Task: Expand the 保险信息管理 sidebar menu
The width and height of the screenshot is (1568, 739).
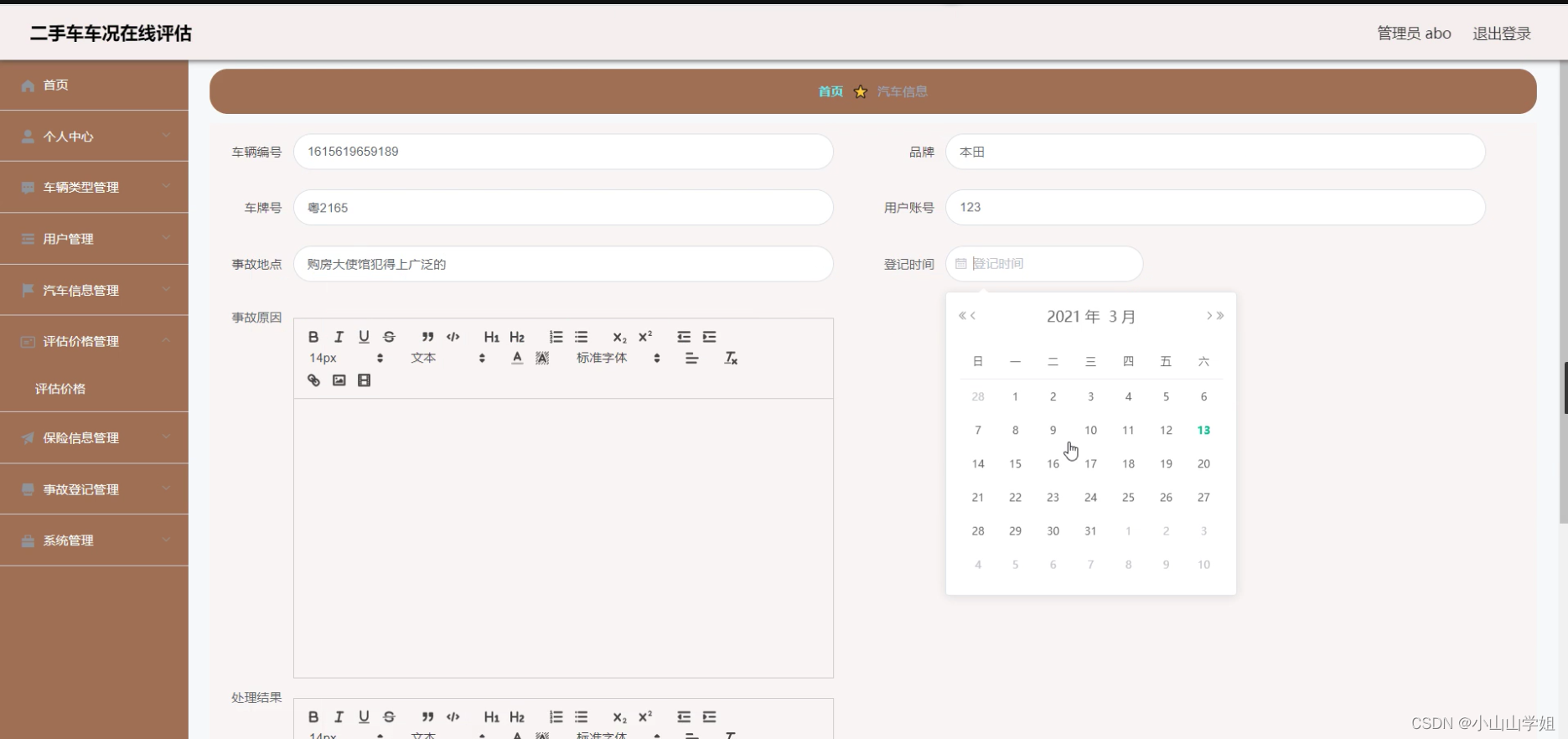Action: coord(94,437)
